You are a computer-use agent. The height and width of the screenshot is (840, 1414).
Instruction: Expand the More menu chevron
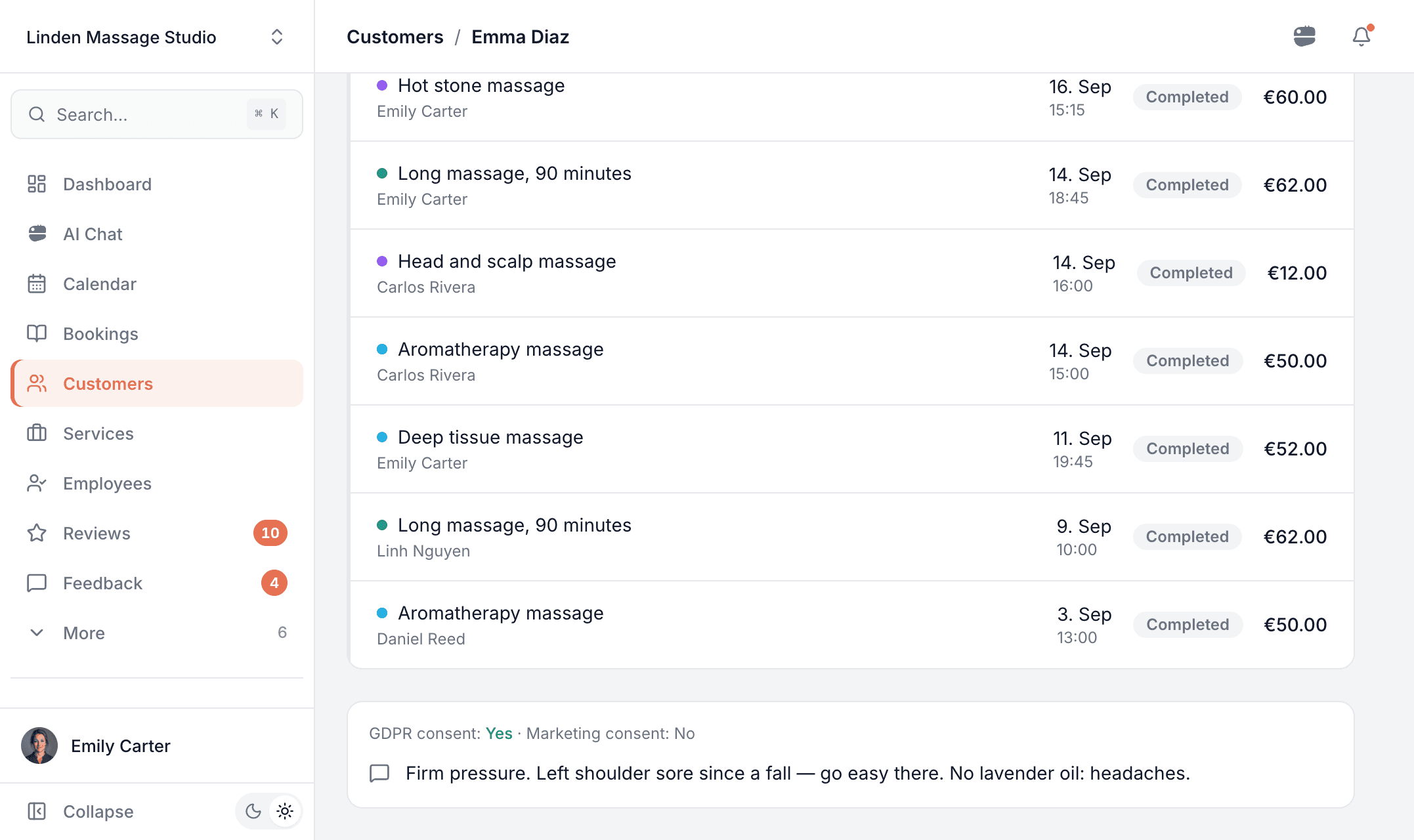(x=37, y=633)
